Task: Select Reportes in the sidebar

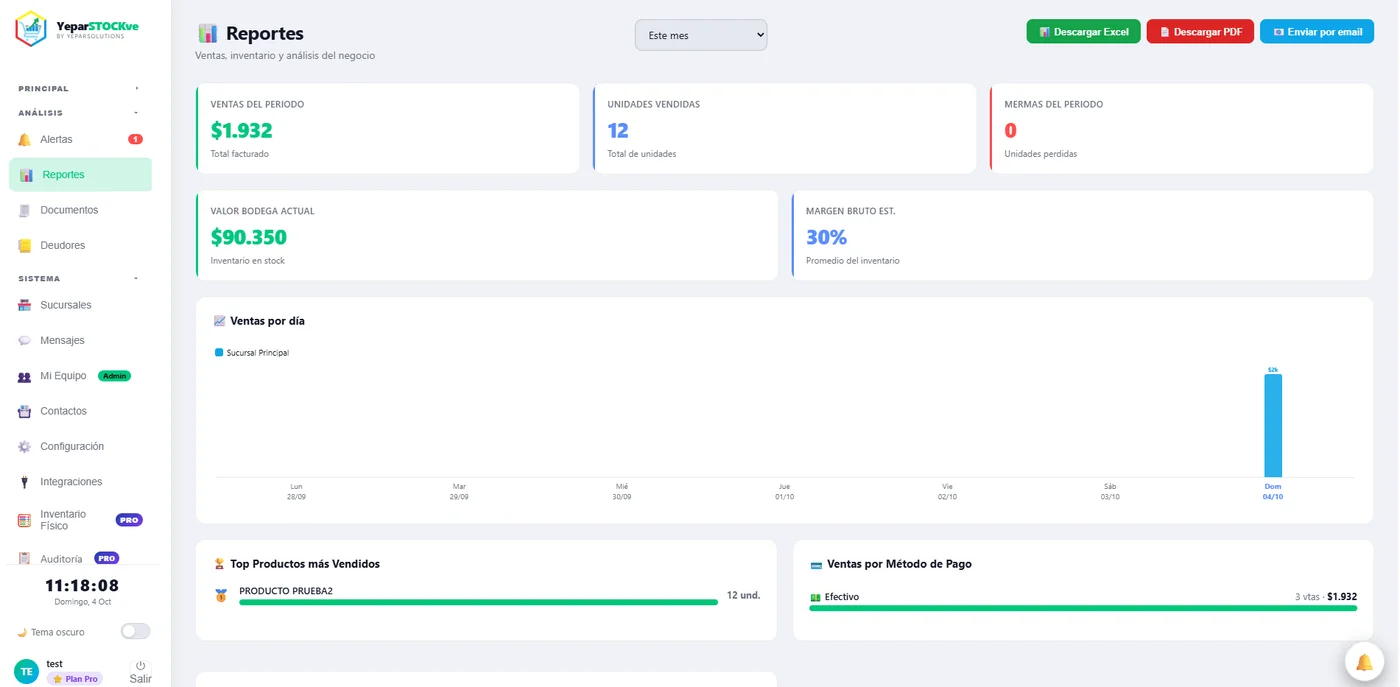Action: (x=80, y=174)
